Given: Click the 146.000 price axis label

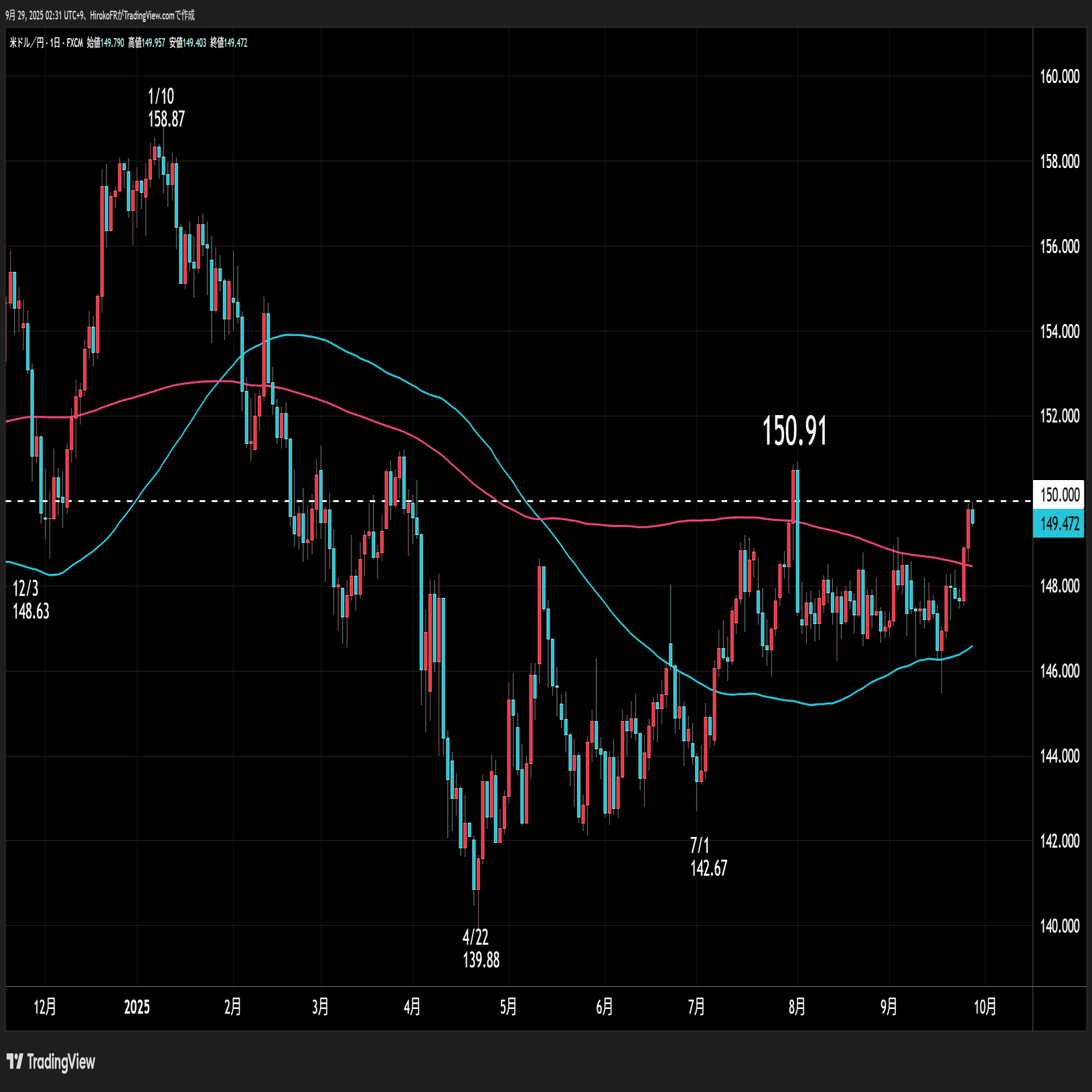Looking at the screenshot, I should [1060, 671].
